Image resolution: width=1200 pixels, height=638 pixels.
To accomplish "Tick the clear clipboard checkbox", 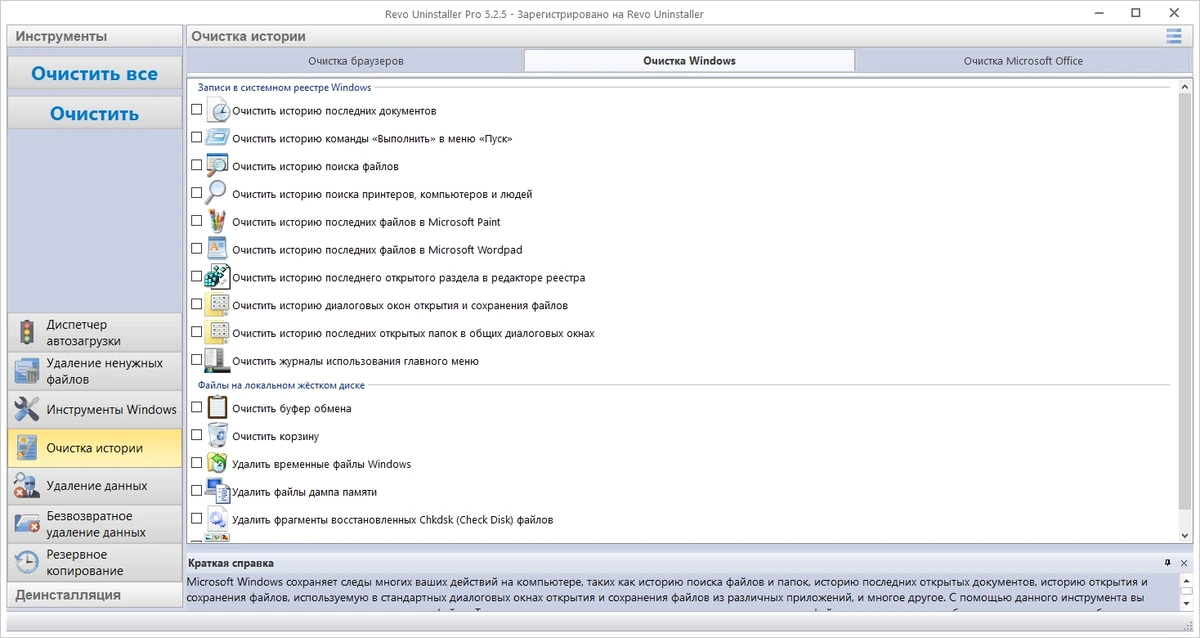I will click(x=196, y=408).
